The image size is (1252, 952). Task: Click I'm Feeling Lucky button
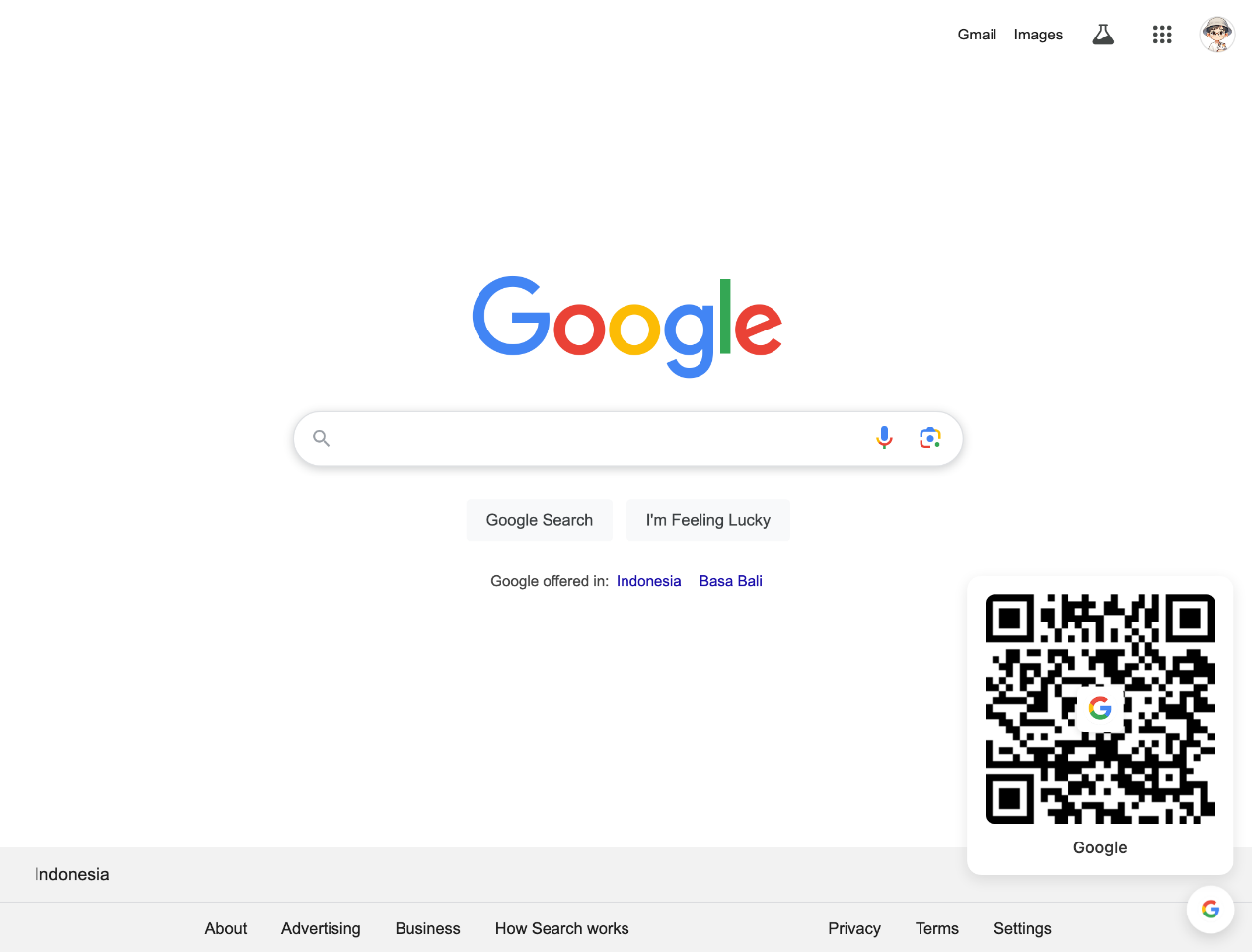point(708,520)
